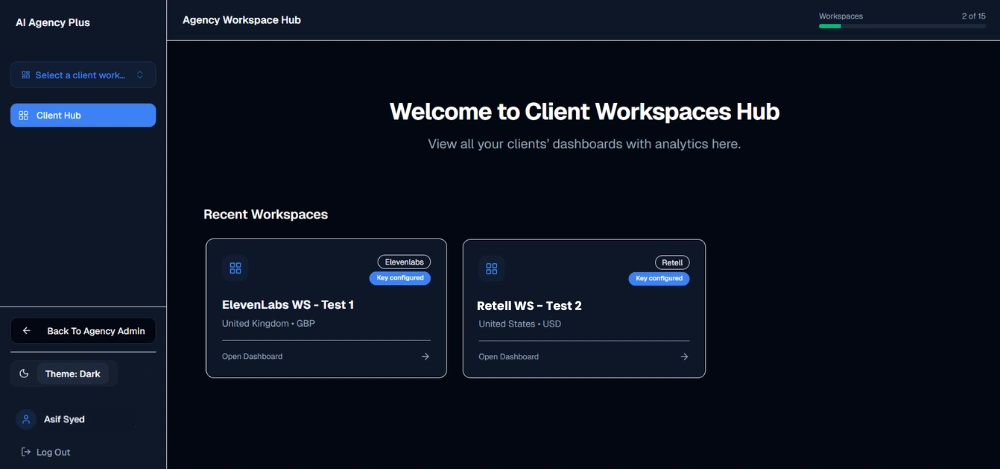Viewport: 1000px width, 470px height.
Task: Click the Workspaces label above progress bar
Action: pos(841,17)
